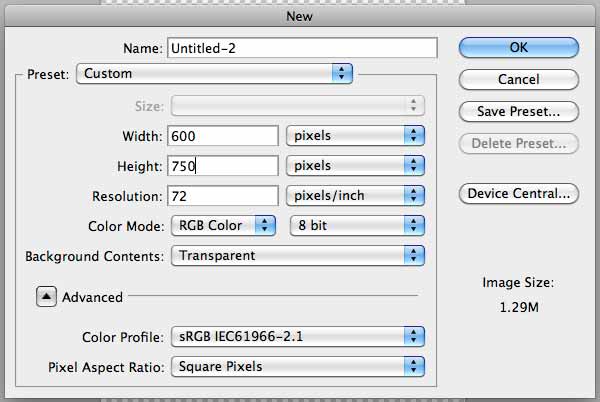Collapse the Advanced section triangle
Viewport: 600px width, 402px height.
pyautogui.click(x=46, y=296)
